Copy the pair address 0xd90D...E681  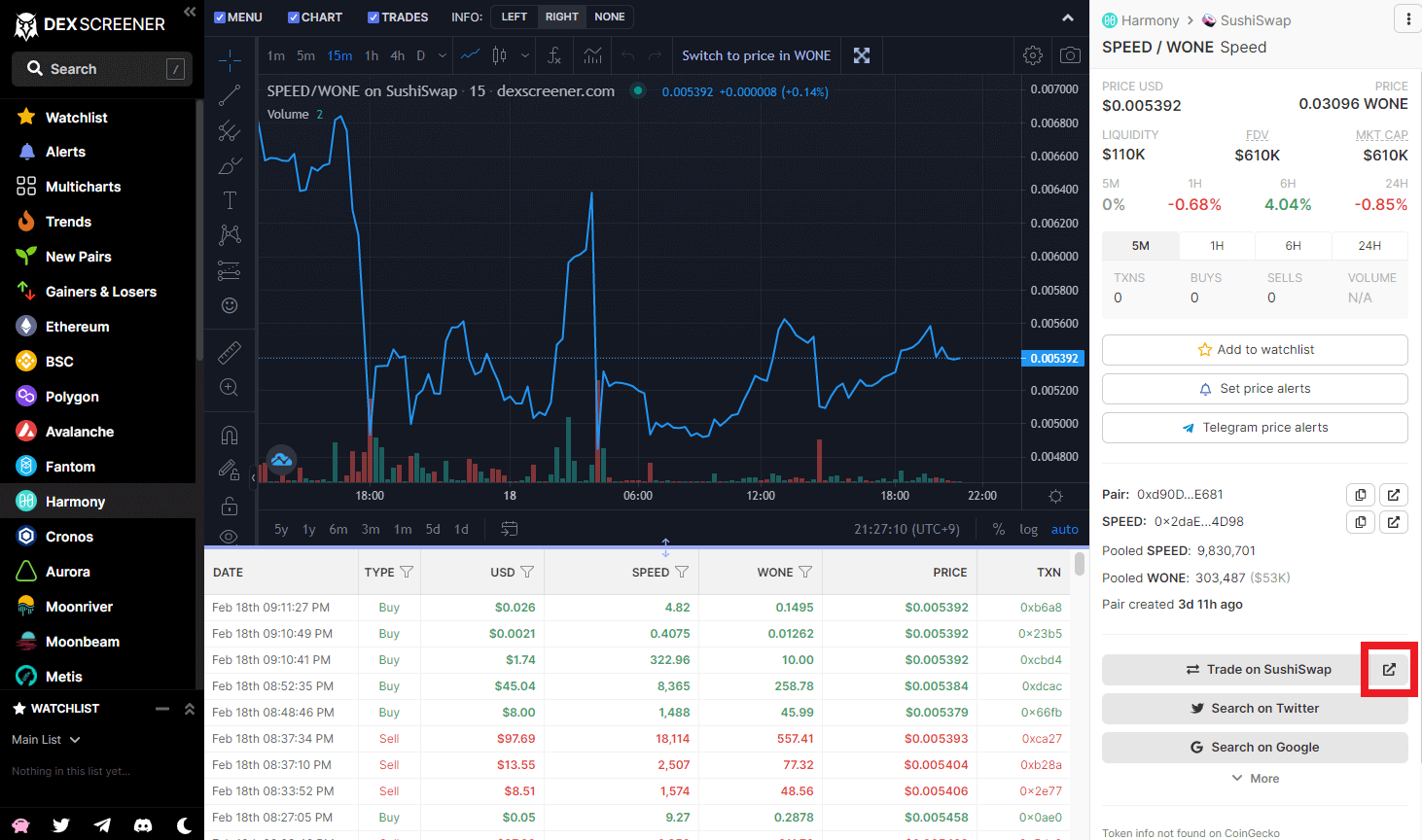[x=1361, y=495]
